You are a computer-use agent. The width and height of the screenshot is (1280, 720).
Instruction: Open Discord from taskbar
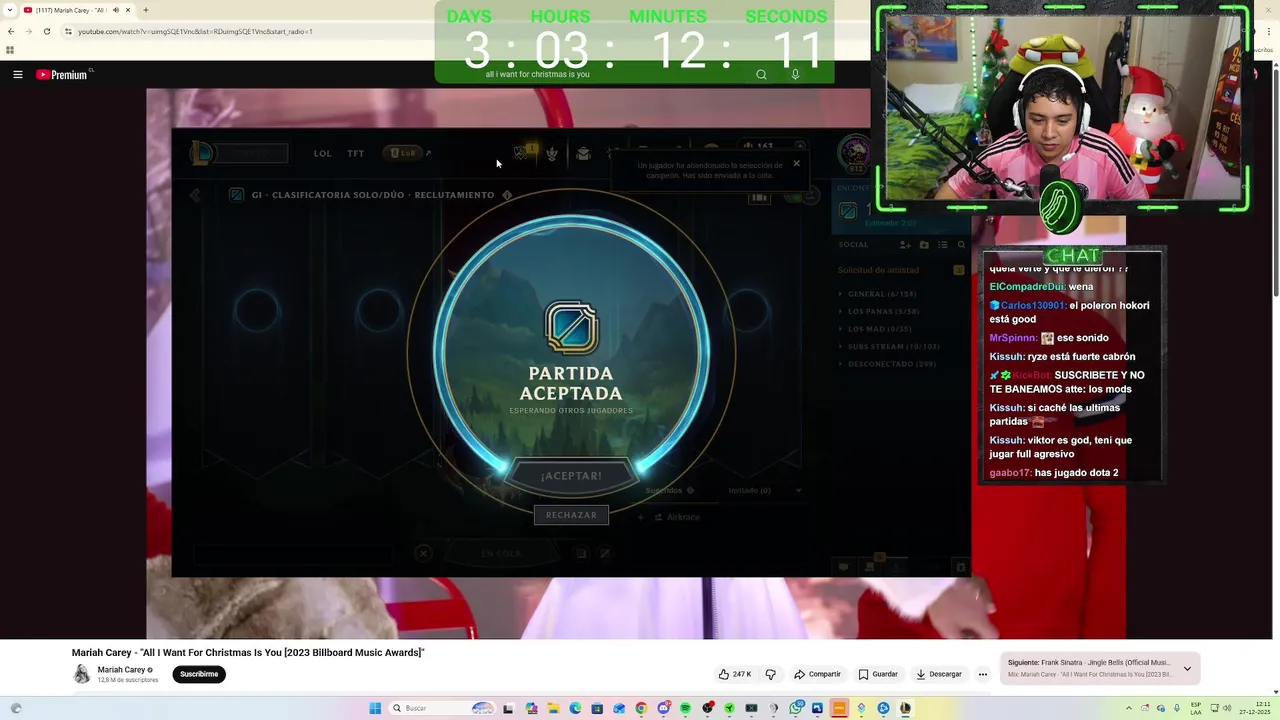point(664,708)
